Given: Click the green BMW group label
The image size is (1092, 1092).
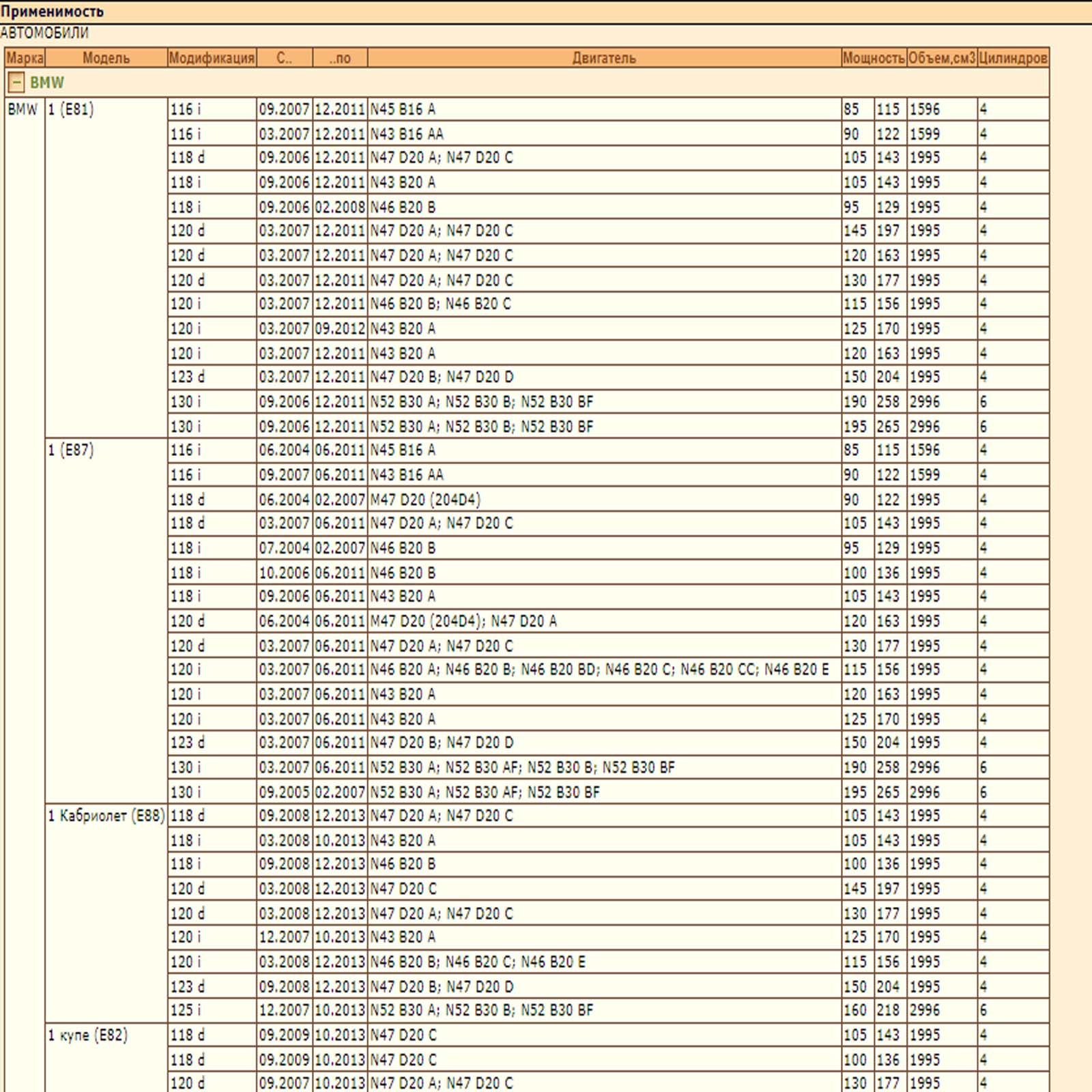Looking at the screenshot, I should click(47, 83).
